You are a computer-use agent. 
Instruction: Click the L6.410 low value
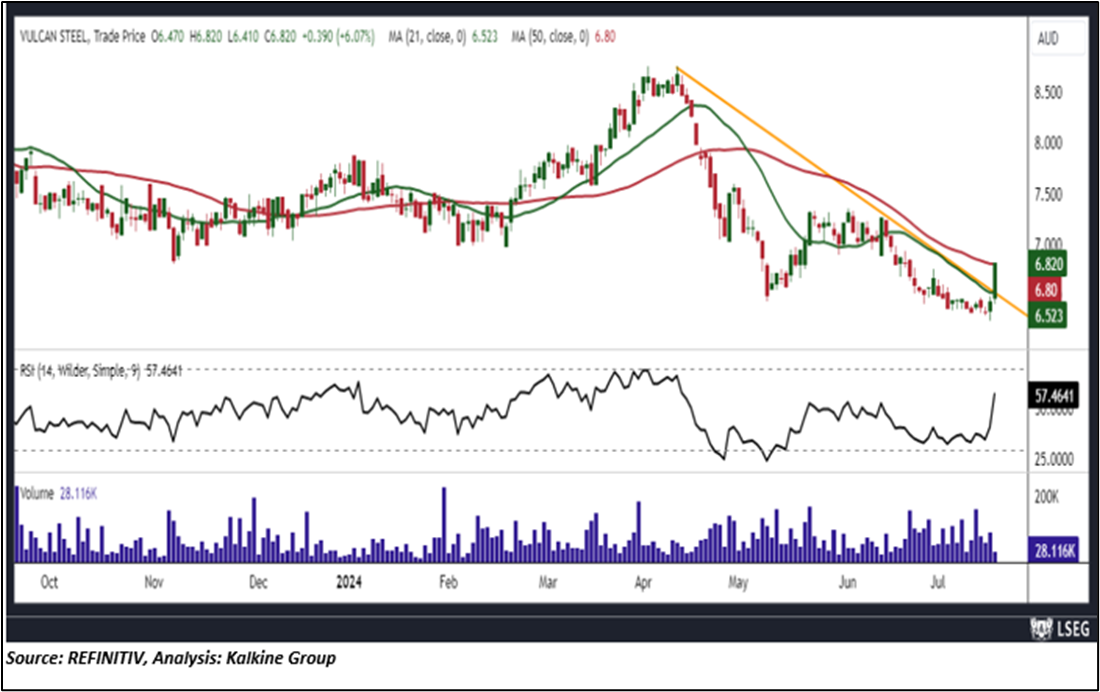click(243, 36)
